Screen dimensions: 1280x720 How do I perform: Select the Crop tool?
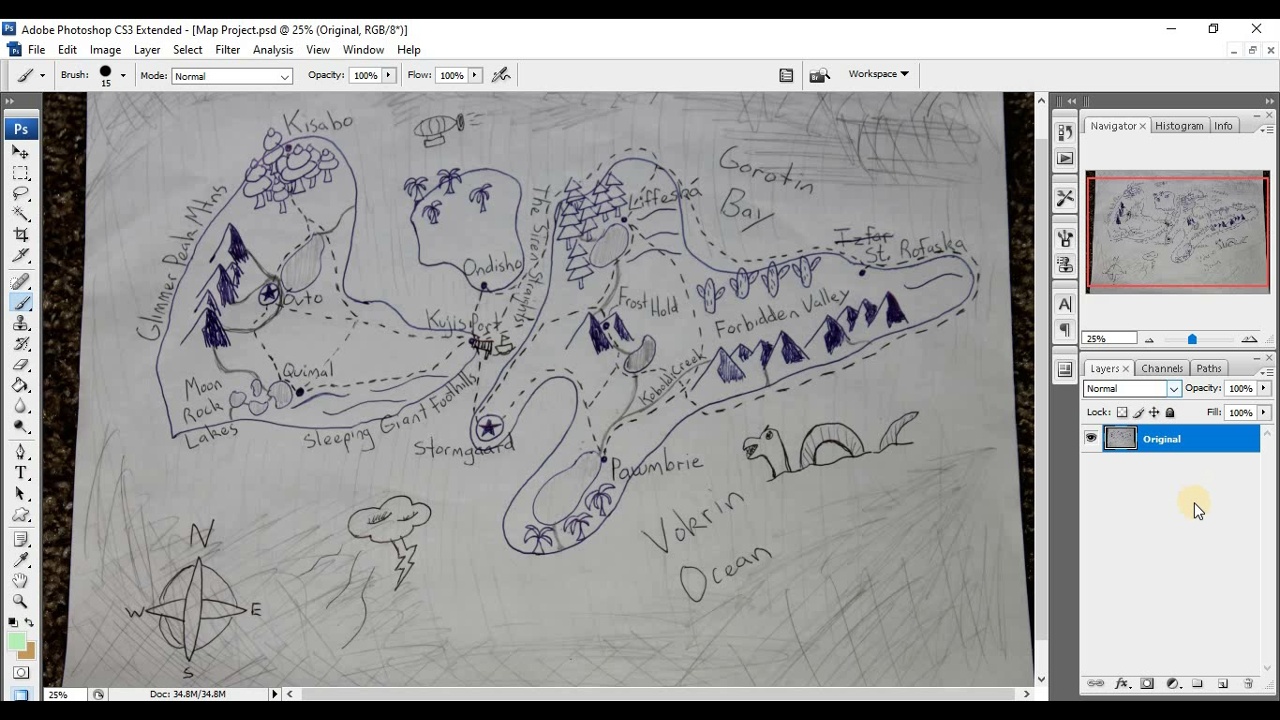21,234
